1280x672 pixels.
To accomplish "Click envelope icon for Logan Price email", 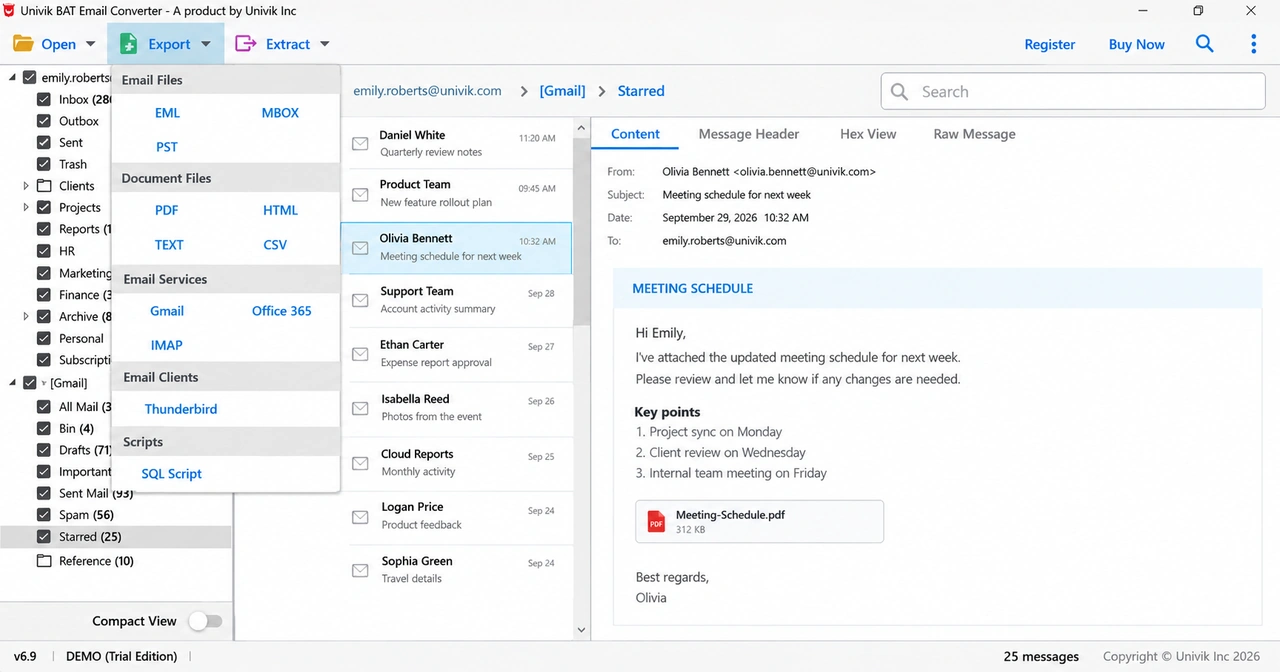I will coord(360,516).
